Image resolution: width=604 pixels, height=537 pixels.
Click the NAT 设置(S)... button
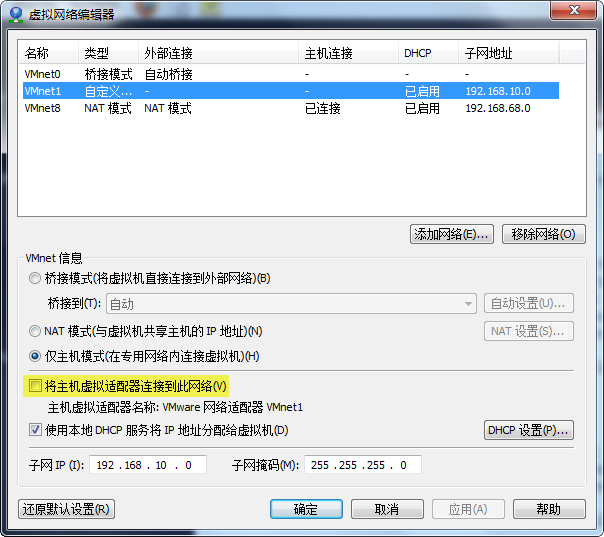tap(528, 331)
